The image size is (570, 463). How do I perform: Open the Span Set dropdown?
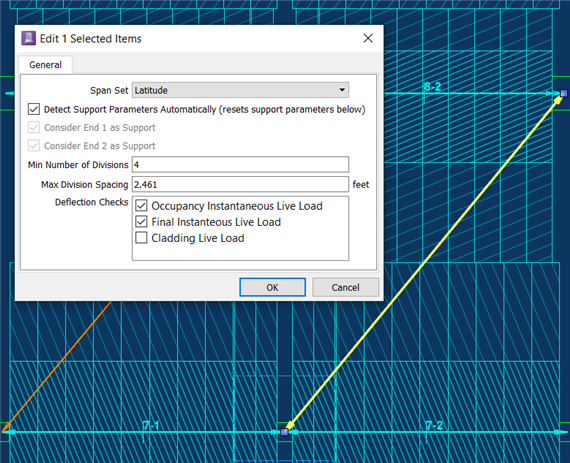240,90
